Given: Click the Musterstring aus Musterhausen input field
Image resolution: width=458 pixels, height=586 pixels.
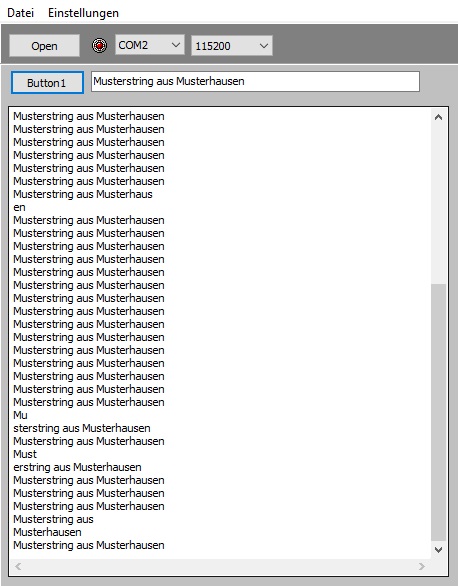Looking at the screenshot, I should point(255,81).
